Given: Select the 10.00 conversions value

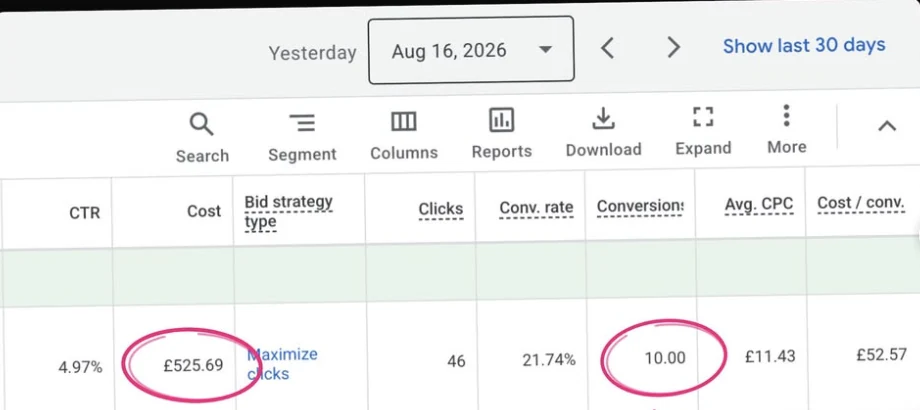Looking at the screenshot, I should (665, 358).
